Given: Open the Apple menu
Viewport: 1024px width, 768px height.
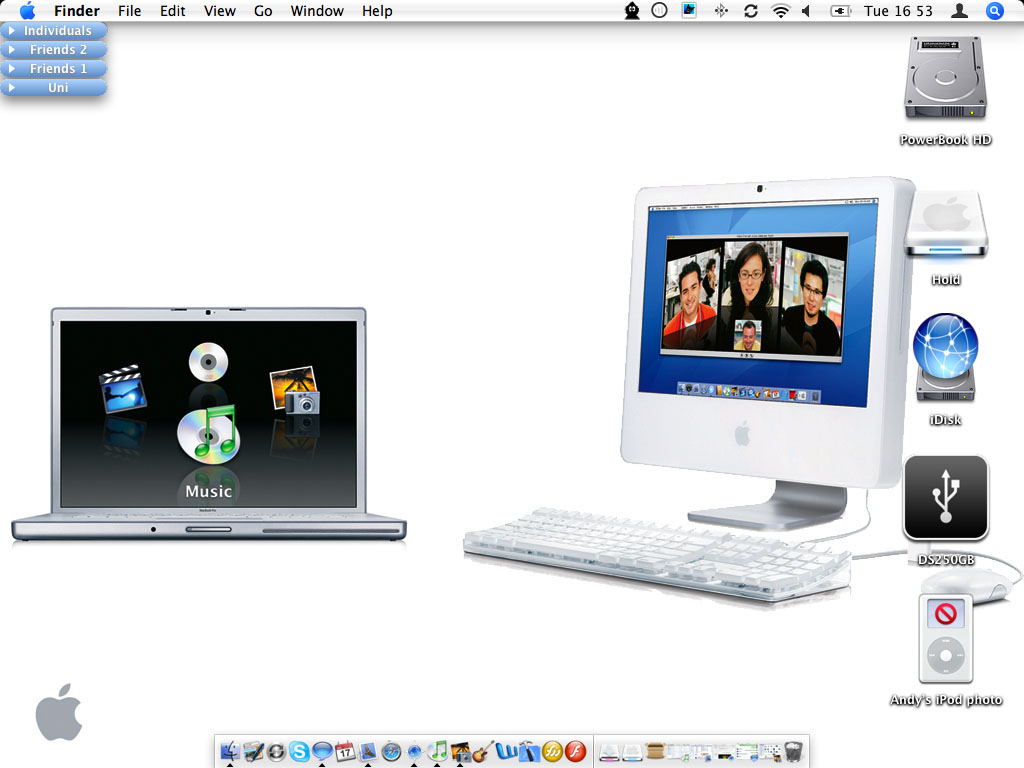Looking at the screenshot, I should (x=27, y=10).
